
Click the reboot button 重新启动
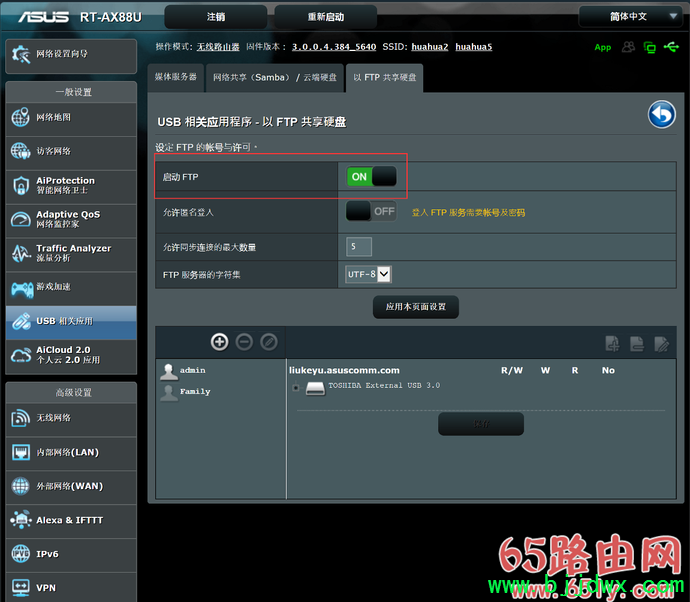(x=326, y=17)
